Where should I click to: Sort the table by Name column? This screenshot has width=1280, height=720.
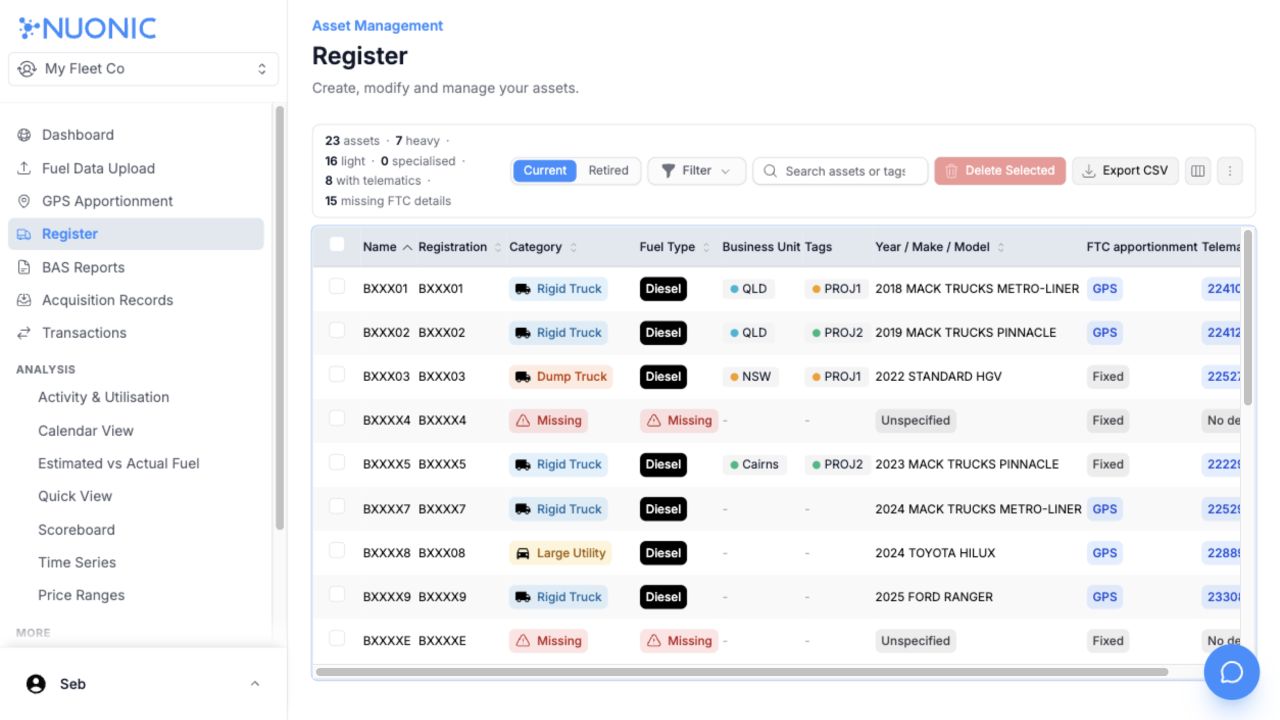(x=387, y=247)
